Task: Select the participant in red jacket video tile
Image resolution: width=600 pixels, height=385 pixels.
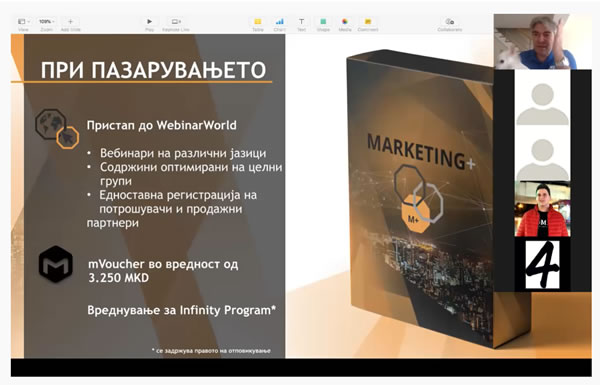Action: (x=542, y=209)
